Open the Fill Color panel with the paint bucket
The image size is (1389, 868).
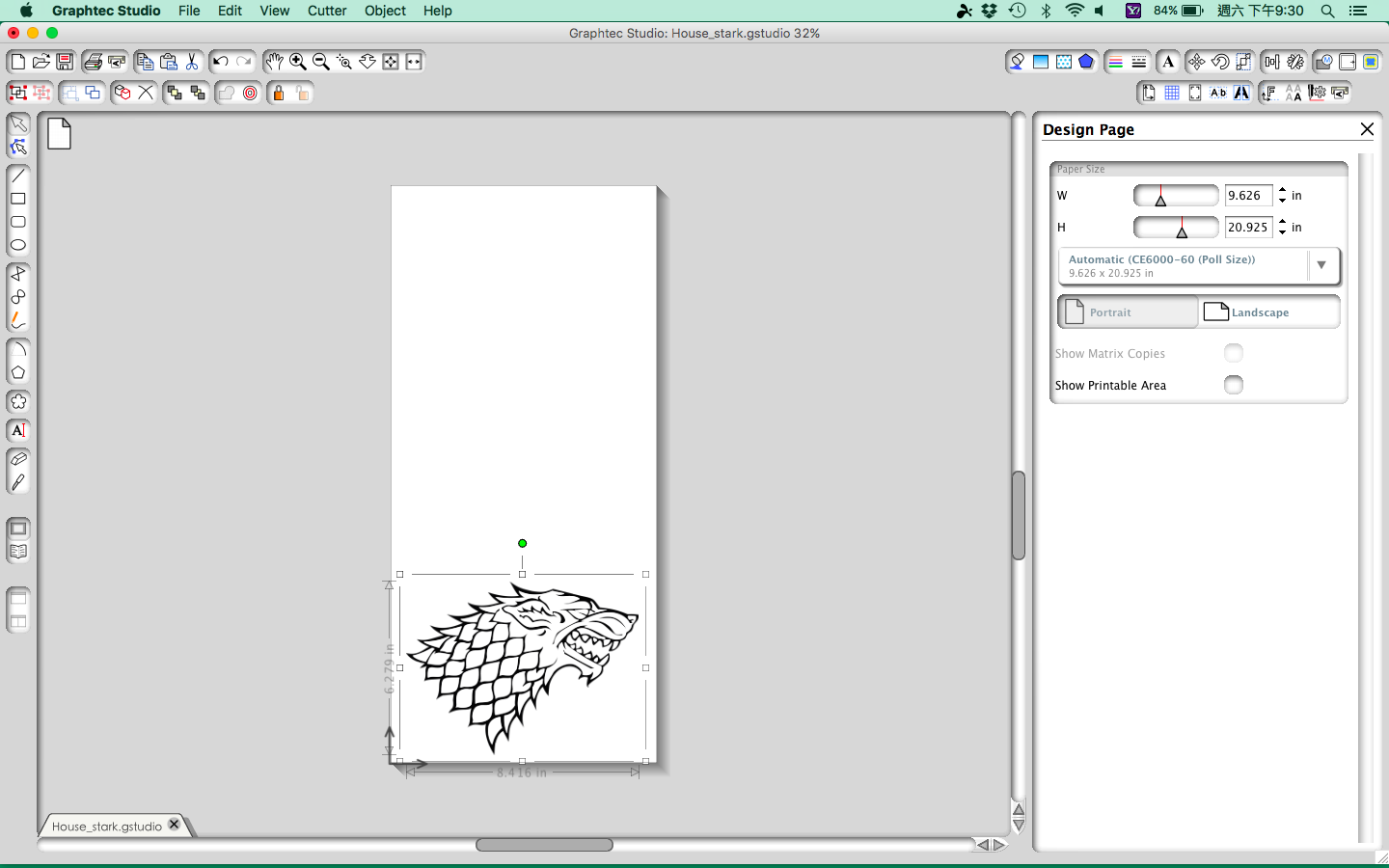[x=1017, y=62]
